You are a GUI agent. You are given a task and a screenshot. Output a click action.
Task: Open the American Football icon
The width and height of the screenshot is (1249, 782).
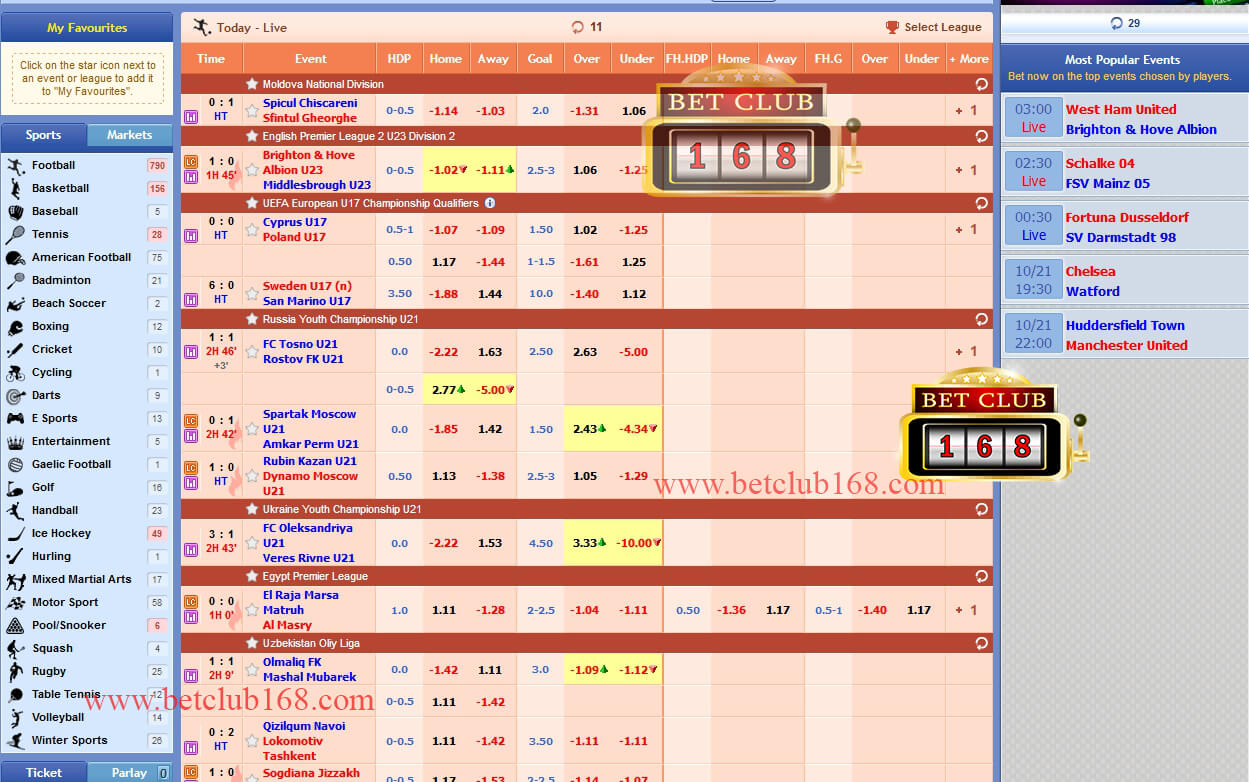point(15,257)
